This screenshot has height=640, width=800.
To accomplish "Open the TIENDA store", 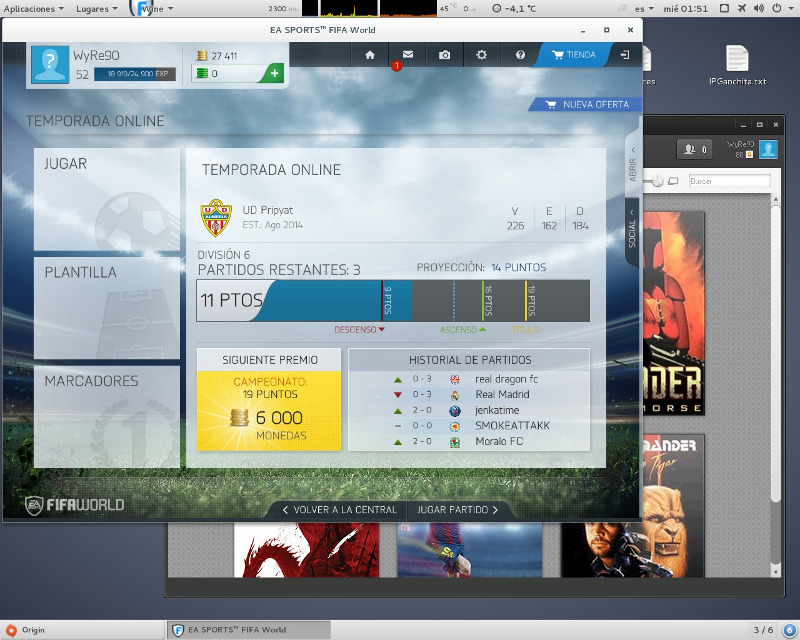I will coord(573,55).
